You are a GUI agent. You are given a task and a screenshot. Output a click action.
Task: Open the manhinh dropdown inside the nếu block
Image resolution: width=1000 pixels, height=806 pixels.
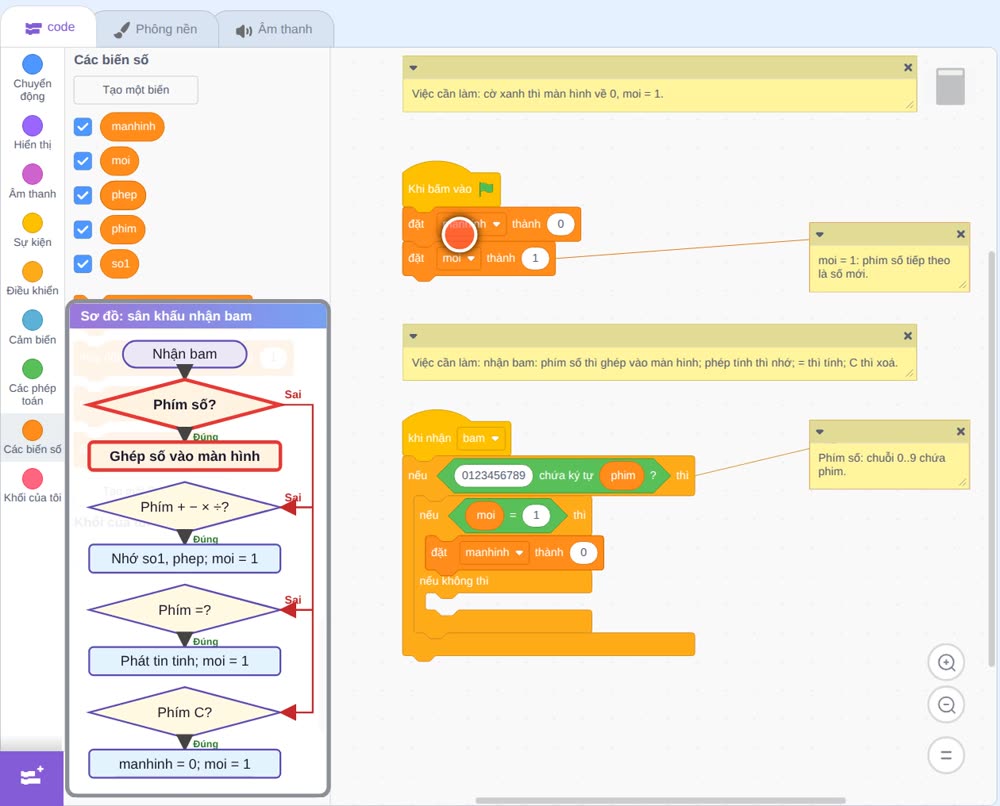(494, 552)
